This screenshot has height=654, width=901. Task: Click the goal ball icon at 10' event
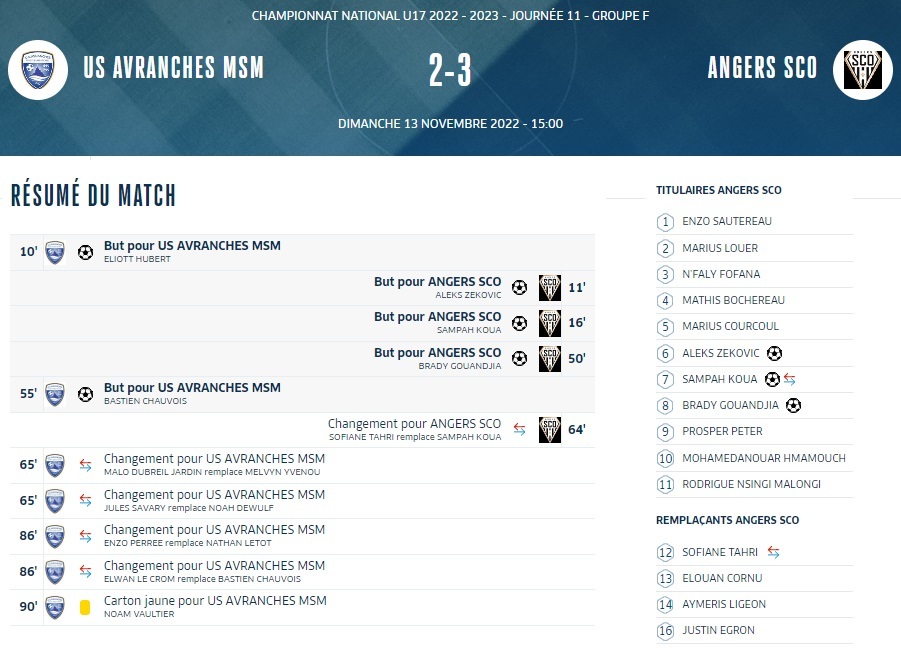tap(86, 252)
